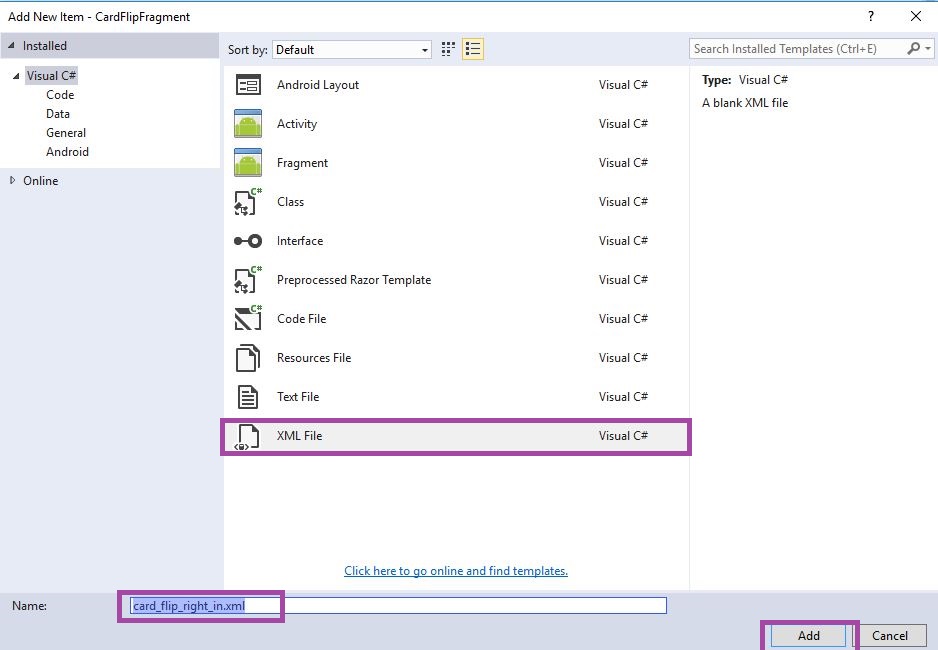The width and height of the screenshot is (938, 650).
Task: Select the Android category
Action: pos(67,152)
